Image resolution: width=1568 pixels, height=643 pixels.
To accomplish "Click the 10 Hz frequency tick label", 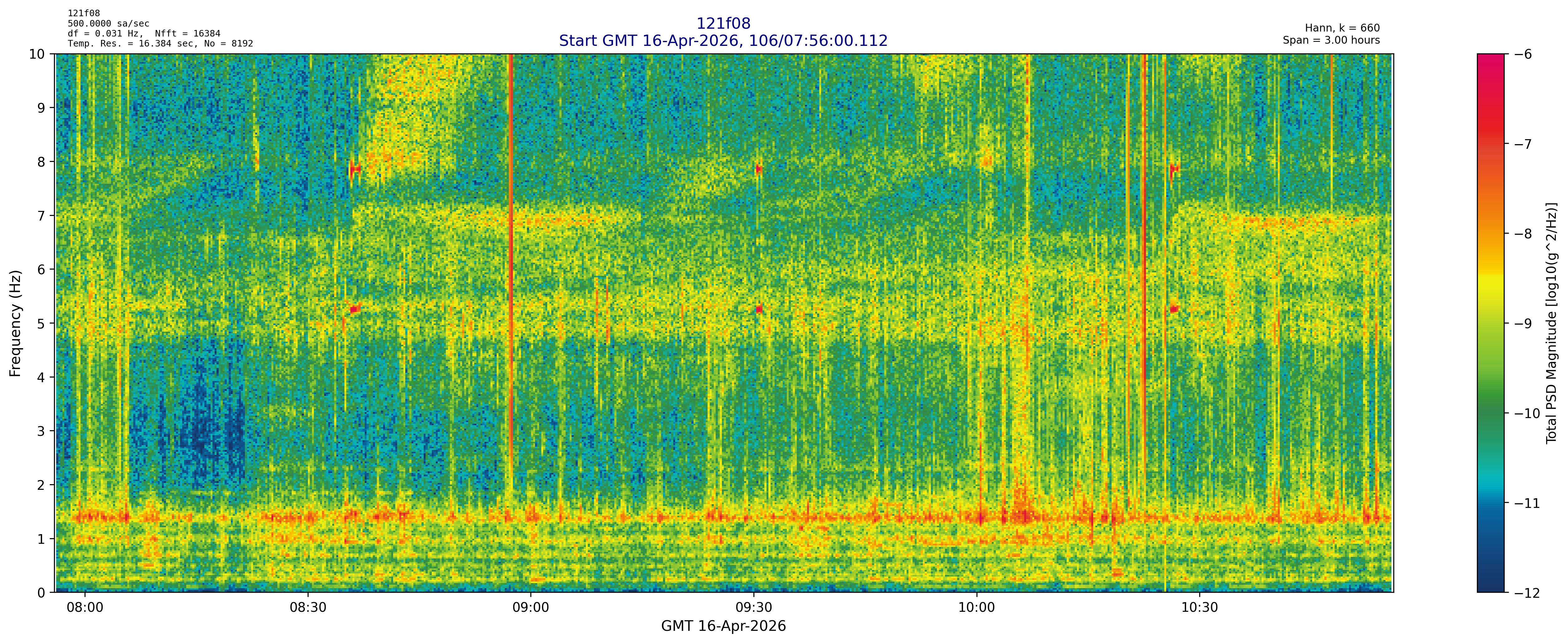I will pos(37,54).
